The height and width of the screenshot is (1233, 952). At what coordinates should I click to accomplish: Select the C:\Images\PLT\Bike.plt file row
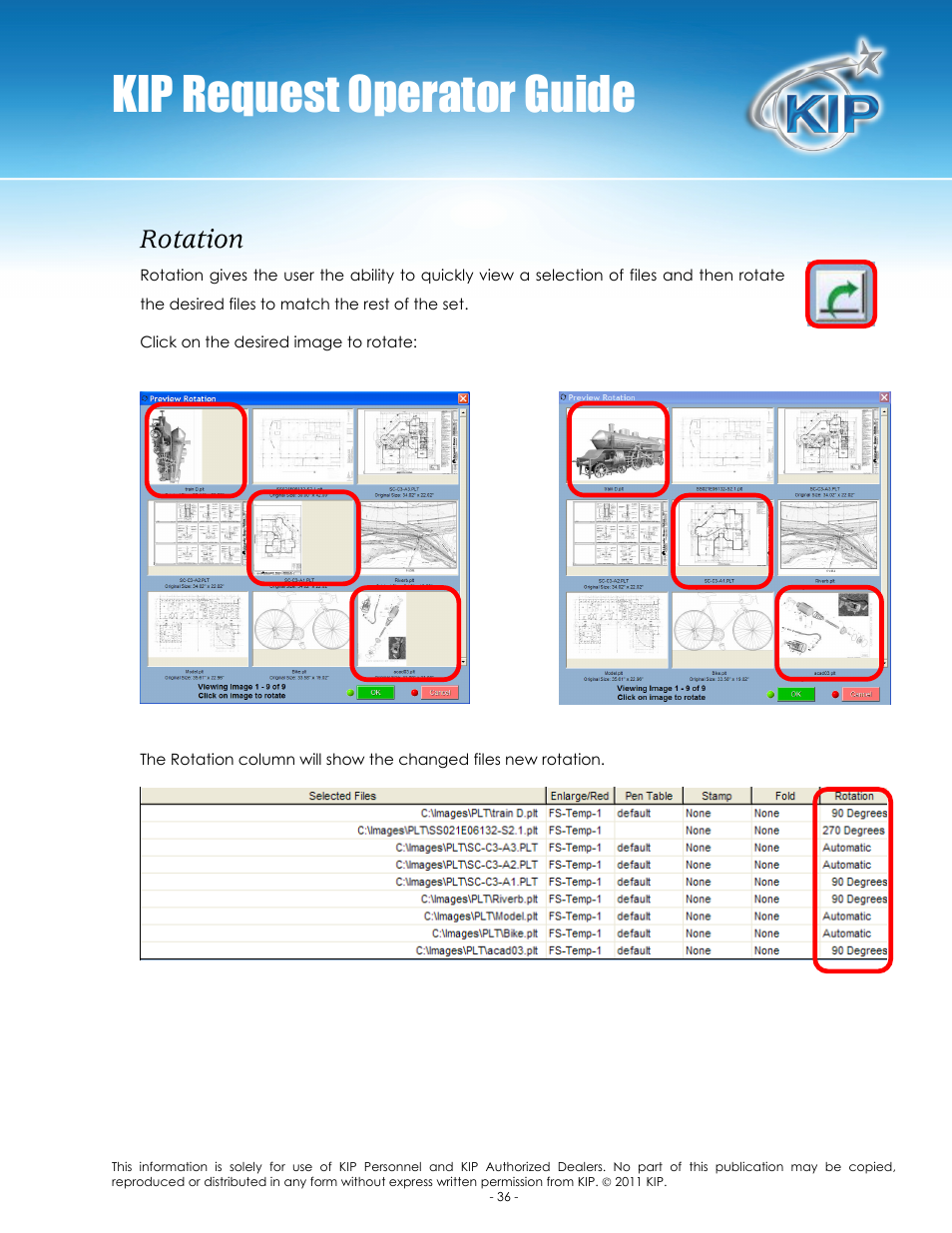click(514, 933)
